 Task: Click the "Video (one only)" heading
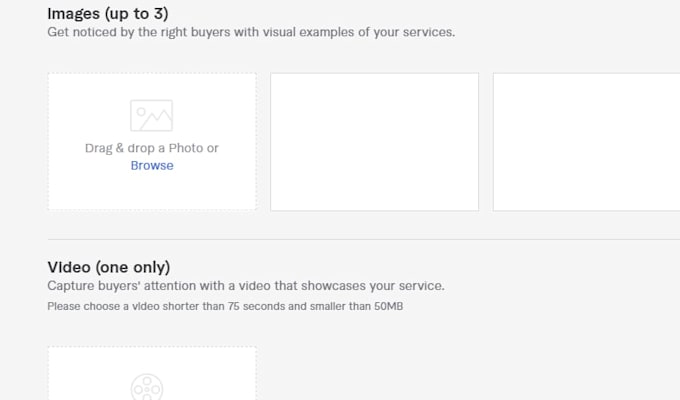pos(109,267)
